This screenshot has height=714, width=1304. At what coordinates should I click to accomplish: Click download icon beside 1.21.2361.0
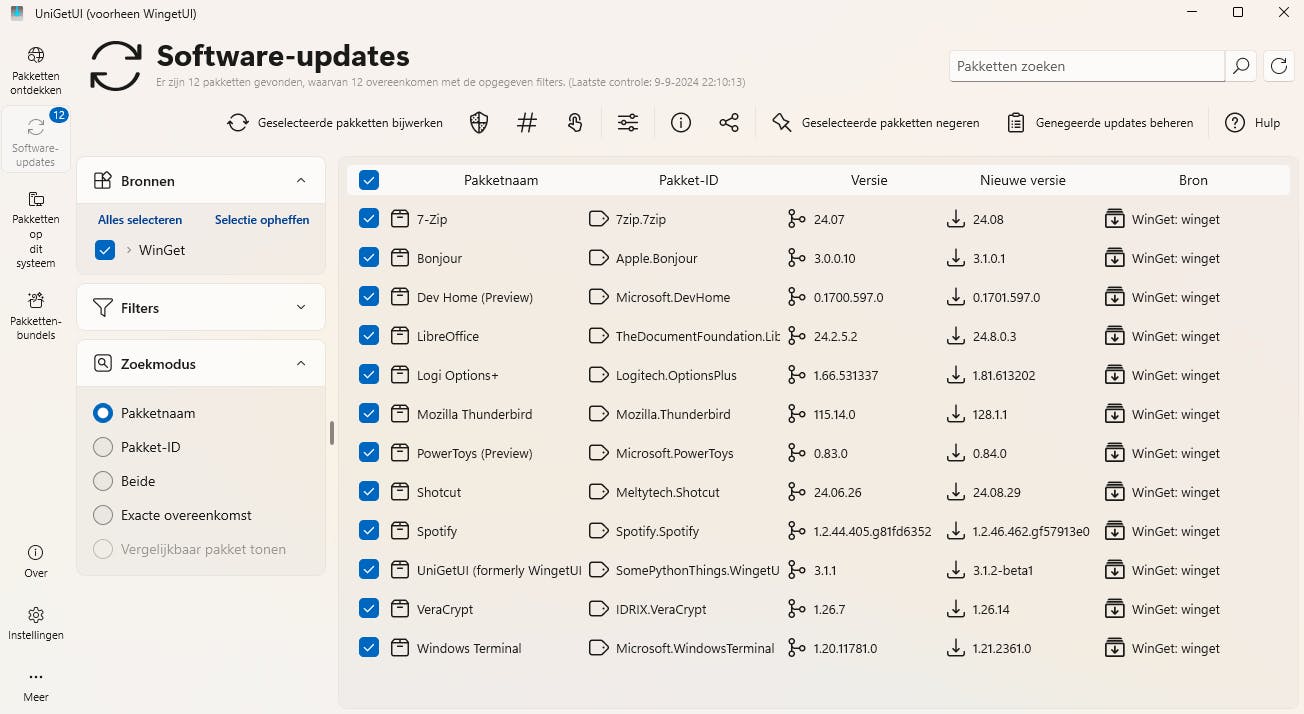point(955,648)
